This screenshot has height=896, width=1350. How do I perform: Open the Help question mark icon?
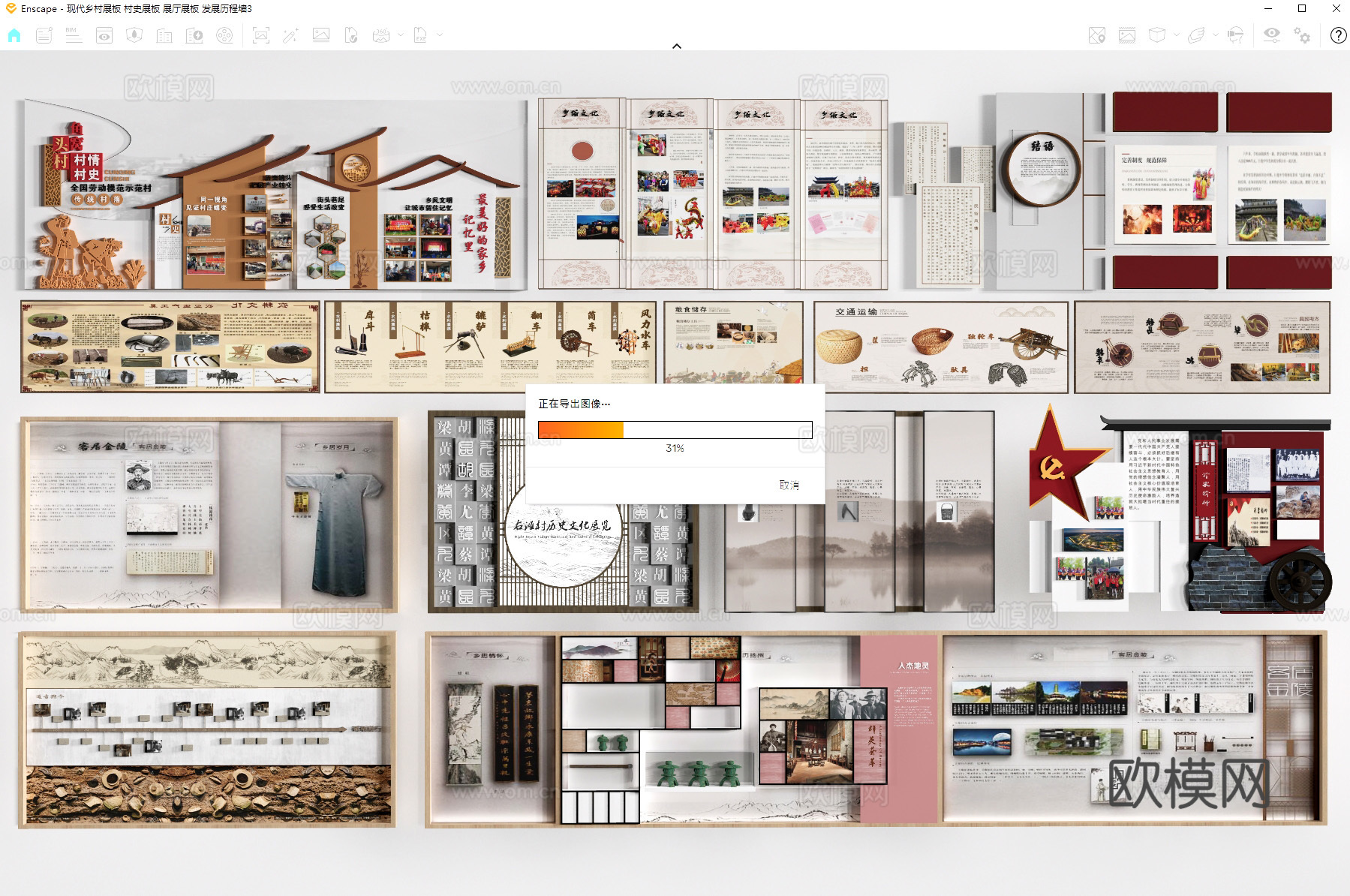[1338, 35]
